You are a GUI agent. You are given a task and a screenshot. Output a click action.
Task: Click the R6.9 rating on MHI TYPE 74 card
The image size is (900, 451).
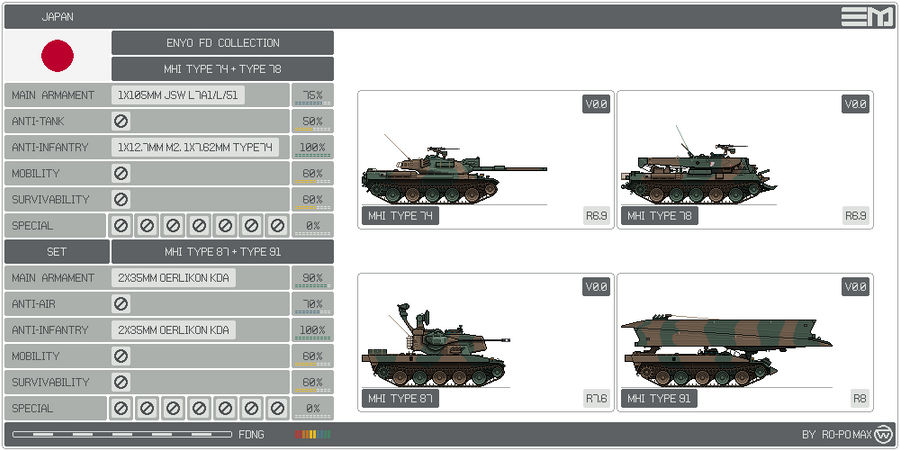point(596,216)
